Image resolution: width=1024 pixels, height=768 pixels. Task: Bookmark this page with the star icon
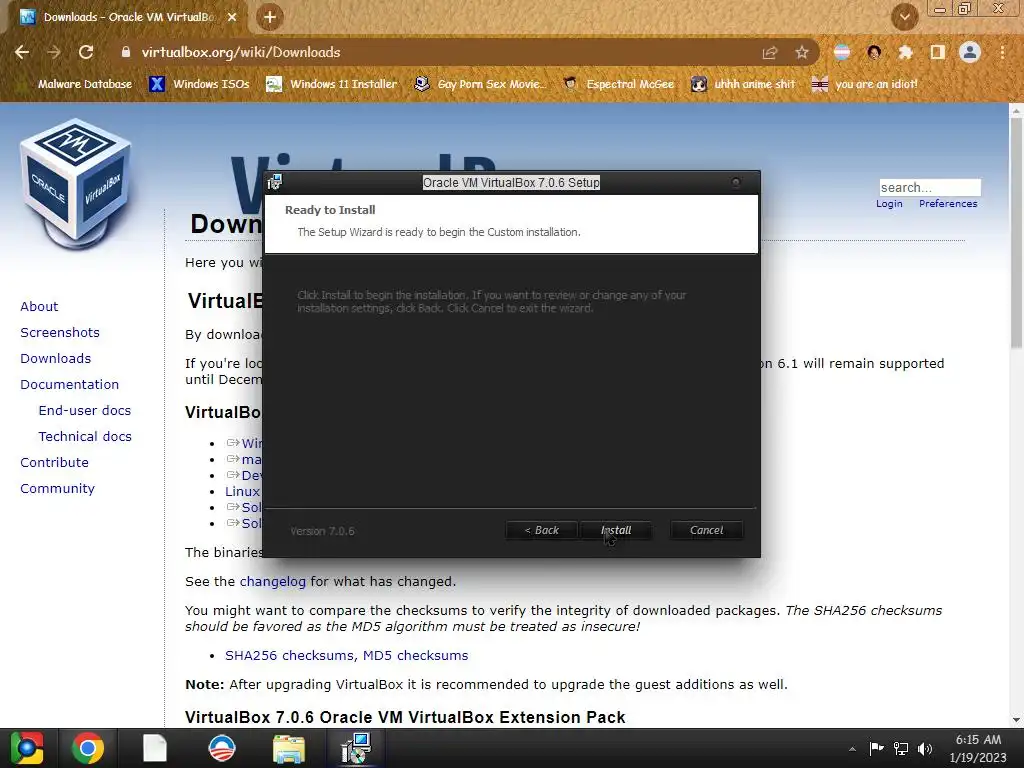802,53
